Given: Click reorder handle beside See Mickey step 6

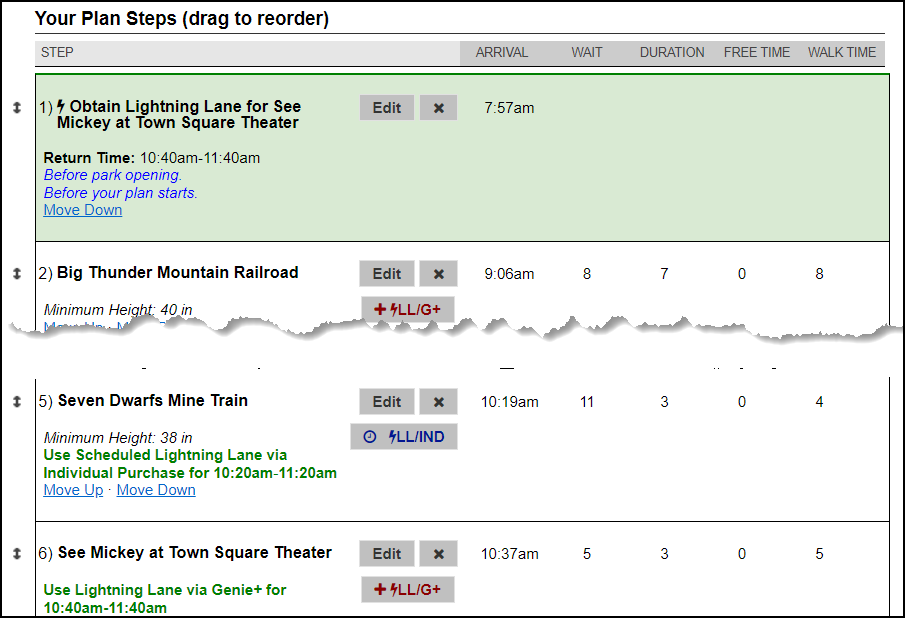Looking at the screenshot, I should pyautogui.click(x=17, y=554).
